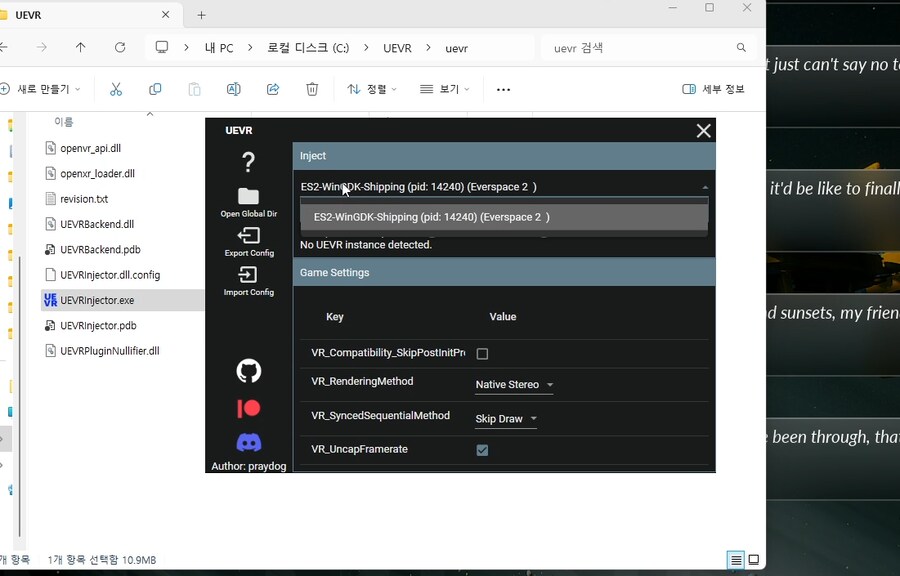This screenshot has height=576, width=900.
Task: Select revision.txt file
Action: click(84, 199)
